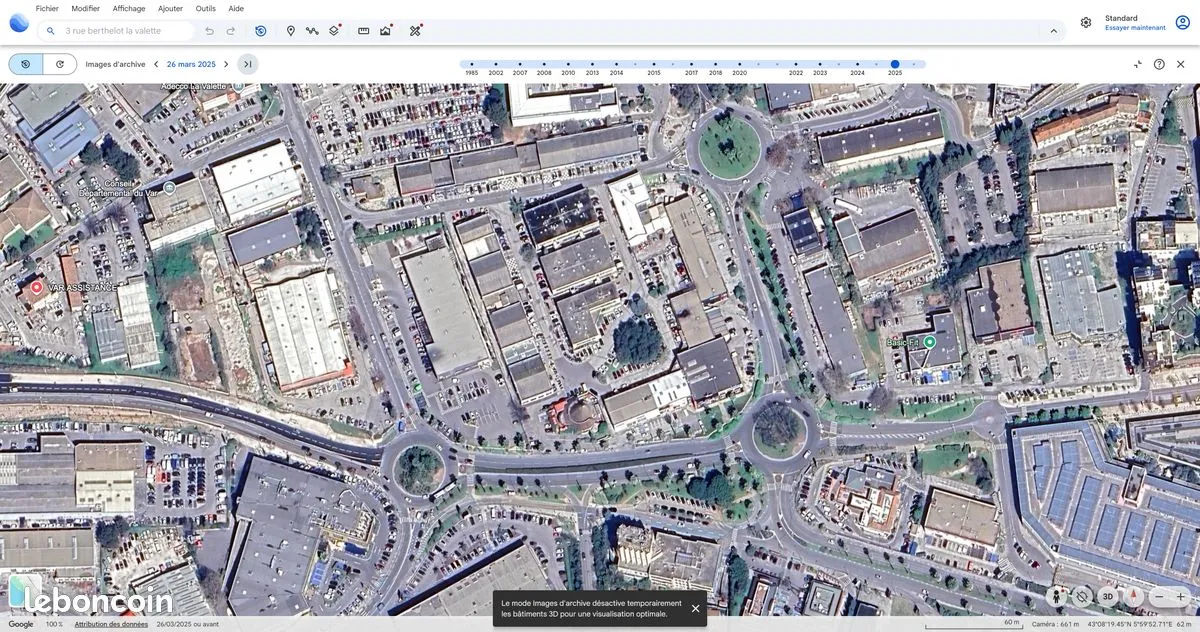Go to next archive image date
This screenshot has height=632, width=1200.
tap(226, 64)
